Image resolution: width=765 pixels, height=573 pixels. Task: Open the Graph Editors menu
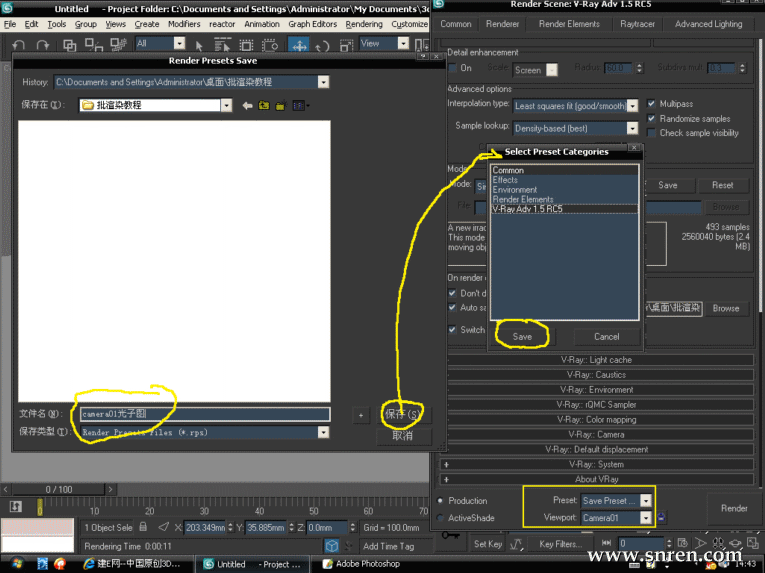coord(313,24)
